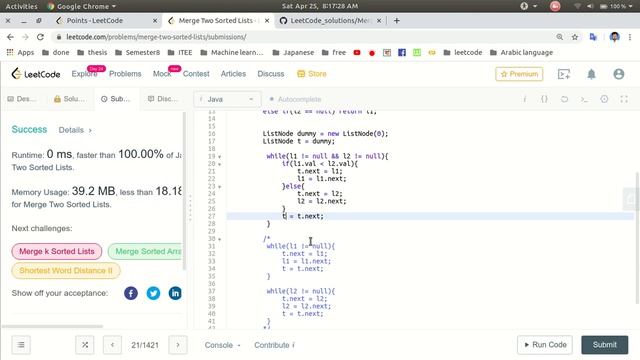Viewport: 640px width, 360px height.
Task: Open the Google Translate extension icon
Action: click(593, 37)
